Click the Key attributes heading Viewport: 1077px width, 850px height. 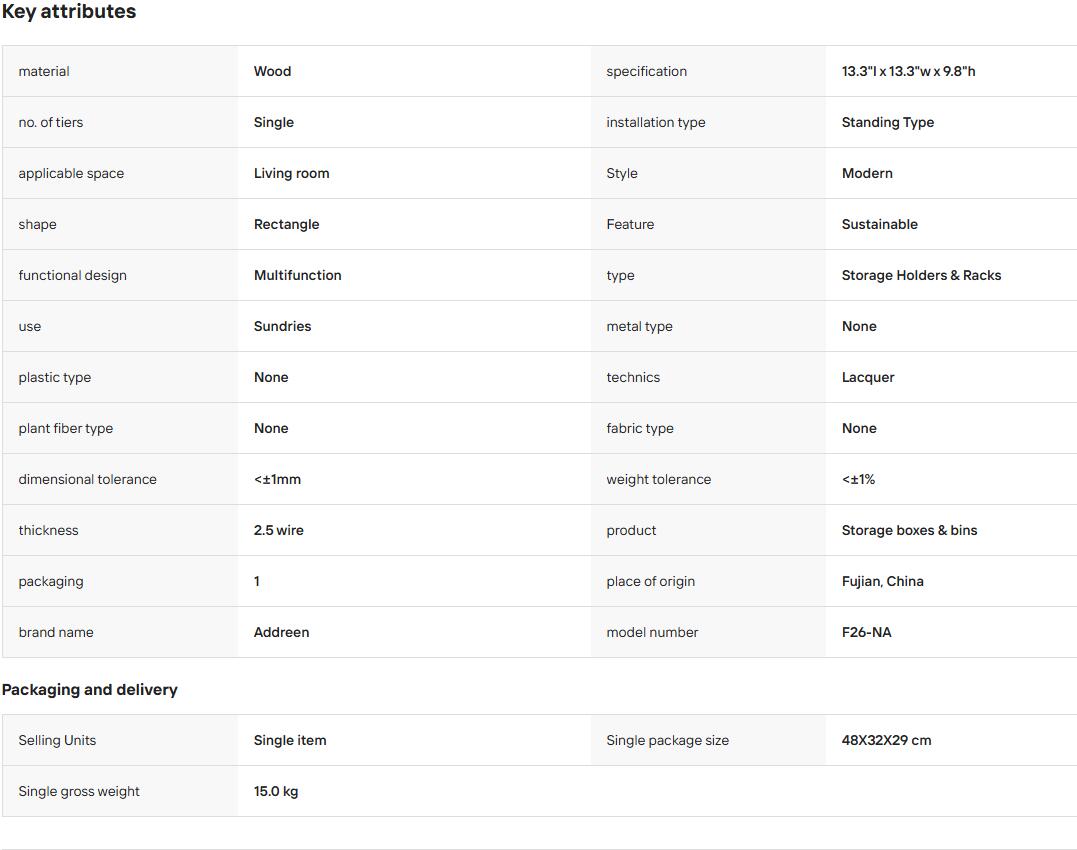click(69, 12)
